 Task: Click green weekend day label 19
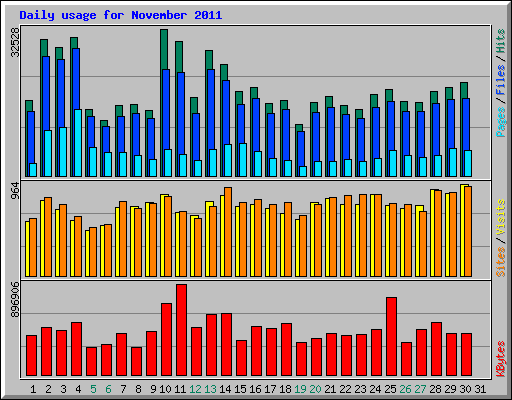click(300, 389)
